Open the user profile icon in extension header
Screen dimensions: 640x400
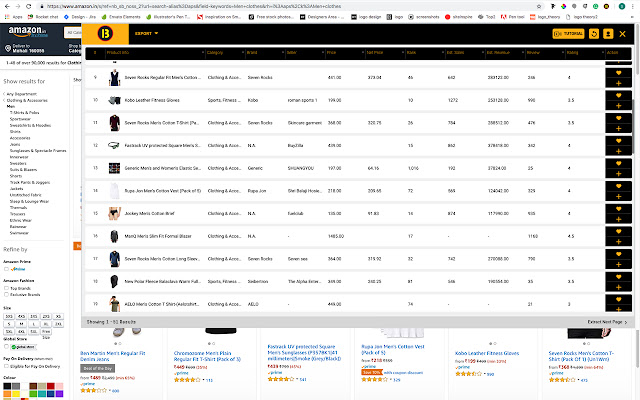coord(608,34)
